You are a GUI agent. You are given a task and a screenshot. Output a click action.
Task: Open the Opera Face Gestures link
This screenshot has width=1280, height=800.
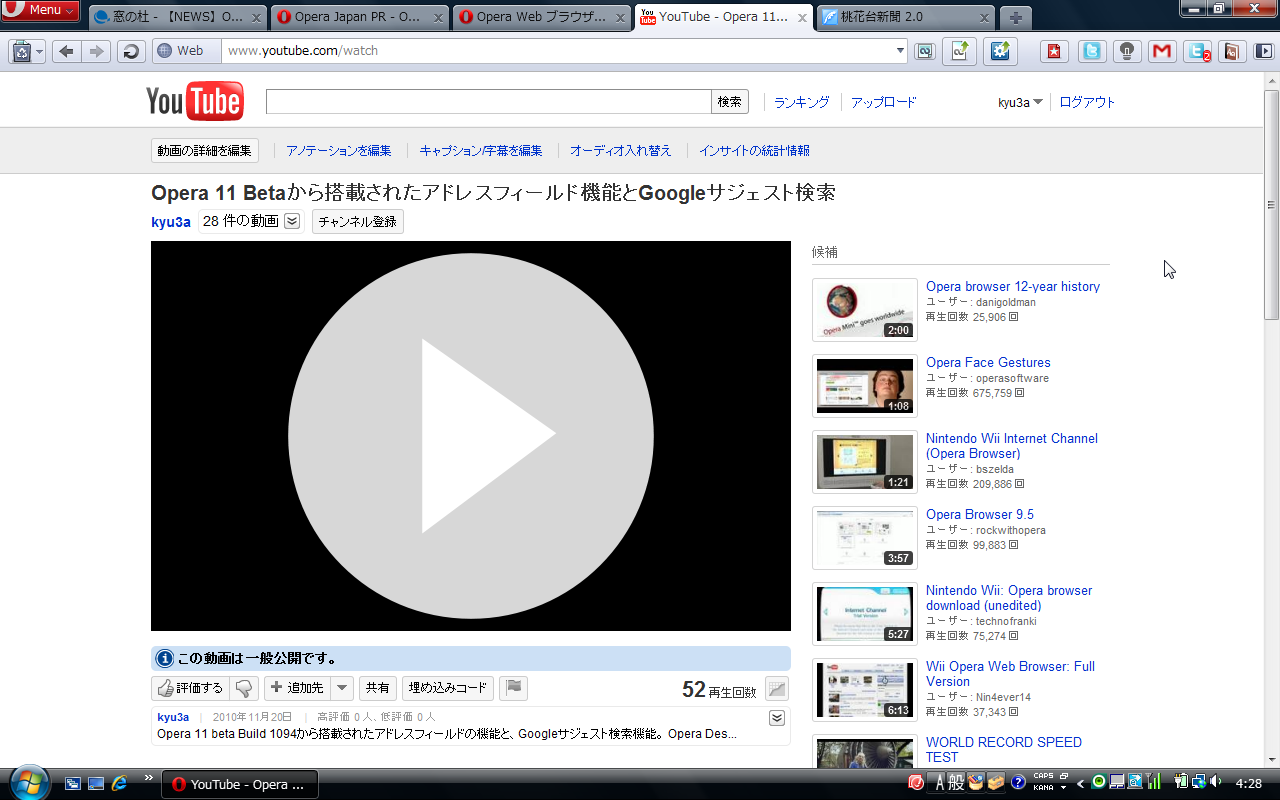click(x=988, y=362)
